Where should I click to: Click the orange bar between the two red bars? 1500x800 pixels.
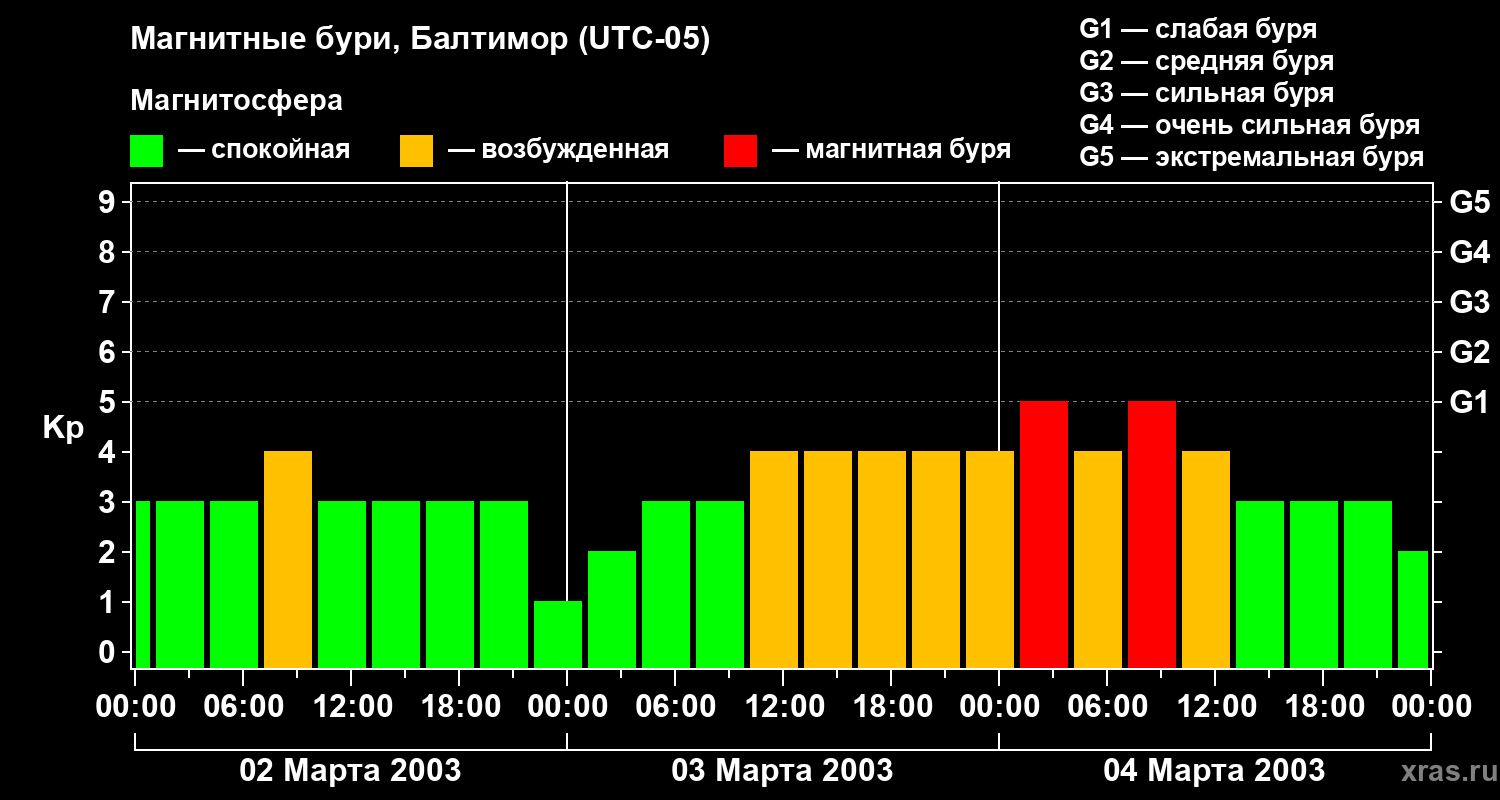1098,559
